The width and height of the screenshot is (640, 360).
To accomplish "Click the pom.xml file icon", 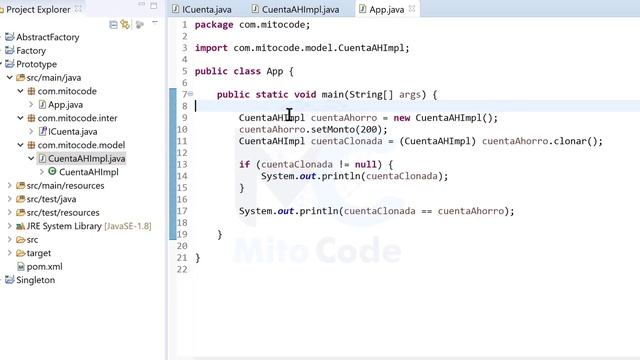I will tap(21, 267).
